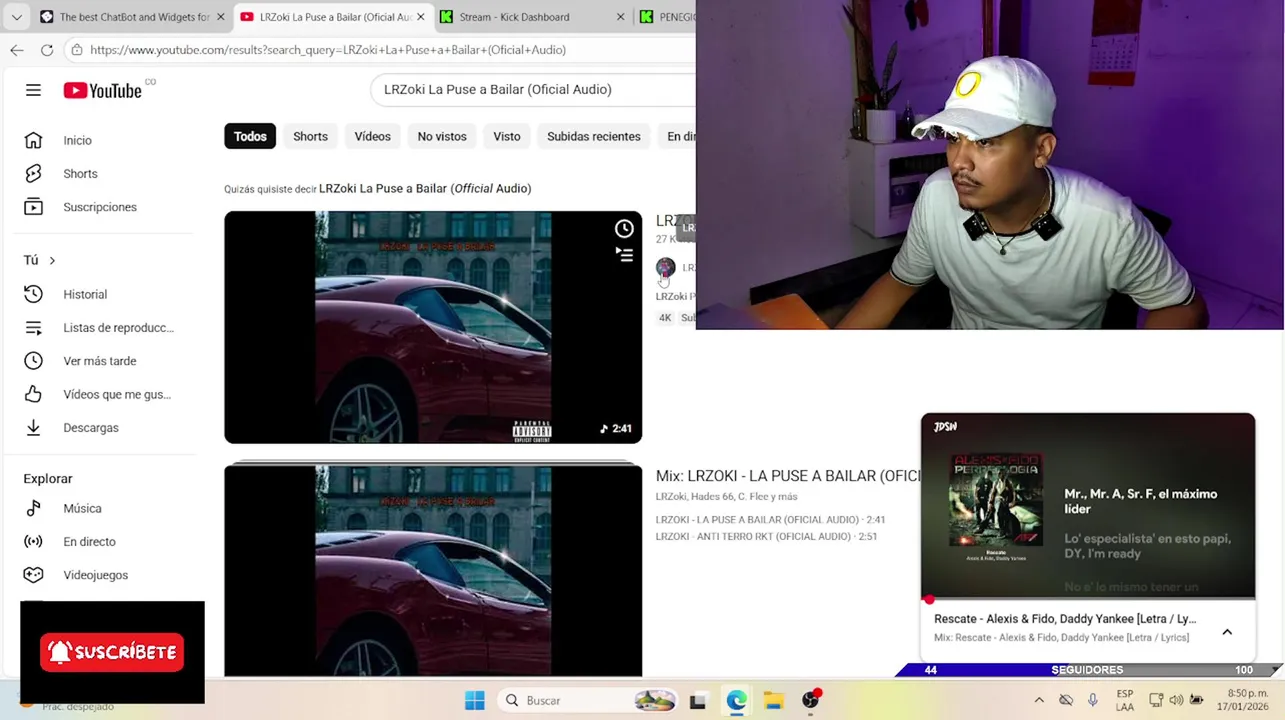Viewport: 1285px width, 720px height.
Task: Add first video to queue icon
Action: pos(624,256)
